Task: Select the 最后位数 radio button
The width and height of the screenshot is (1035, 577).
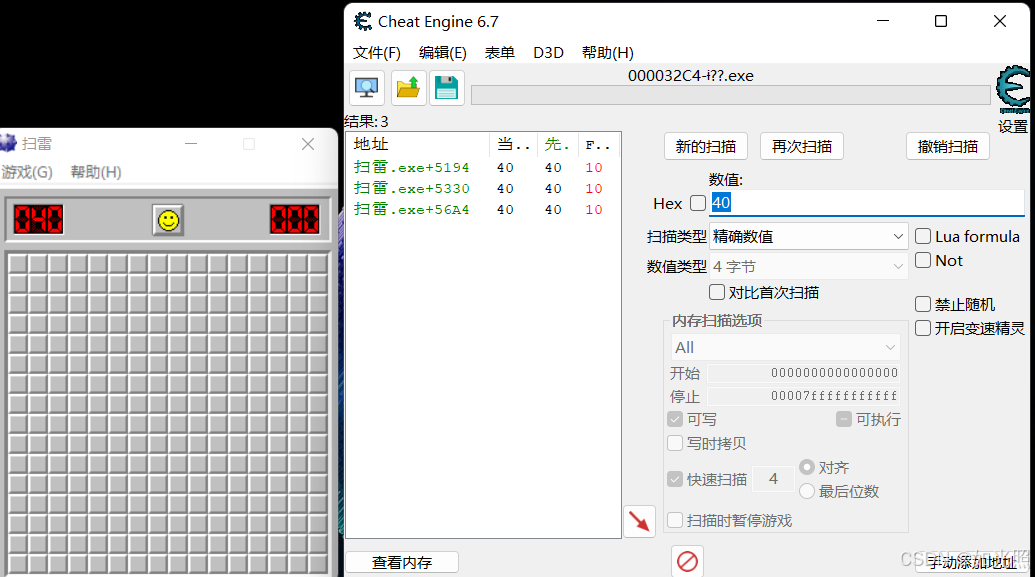Action: 807,491
